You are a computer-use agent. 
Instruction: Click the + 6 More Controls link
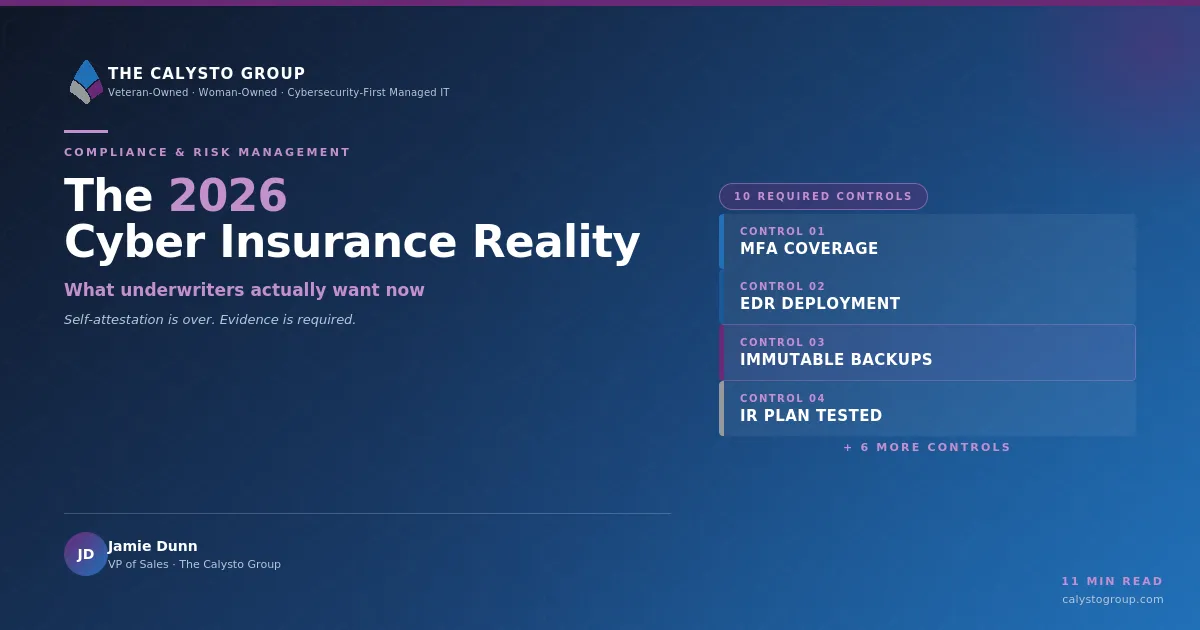[x=927, y=447]
